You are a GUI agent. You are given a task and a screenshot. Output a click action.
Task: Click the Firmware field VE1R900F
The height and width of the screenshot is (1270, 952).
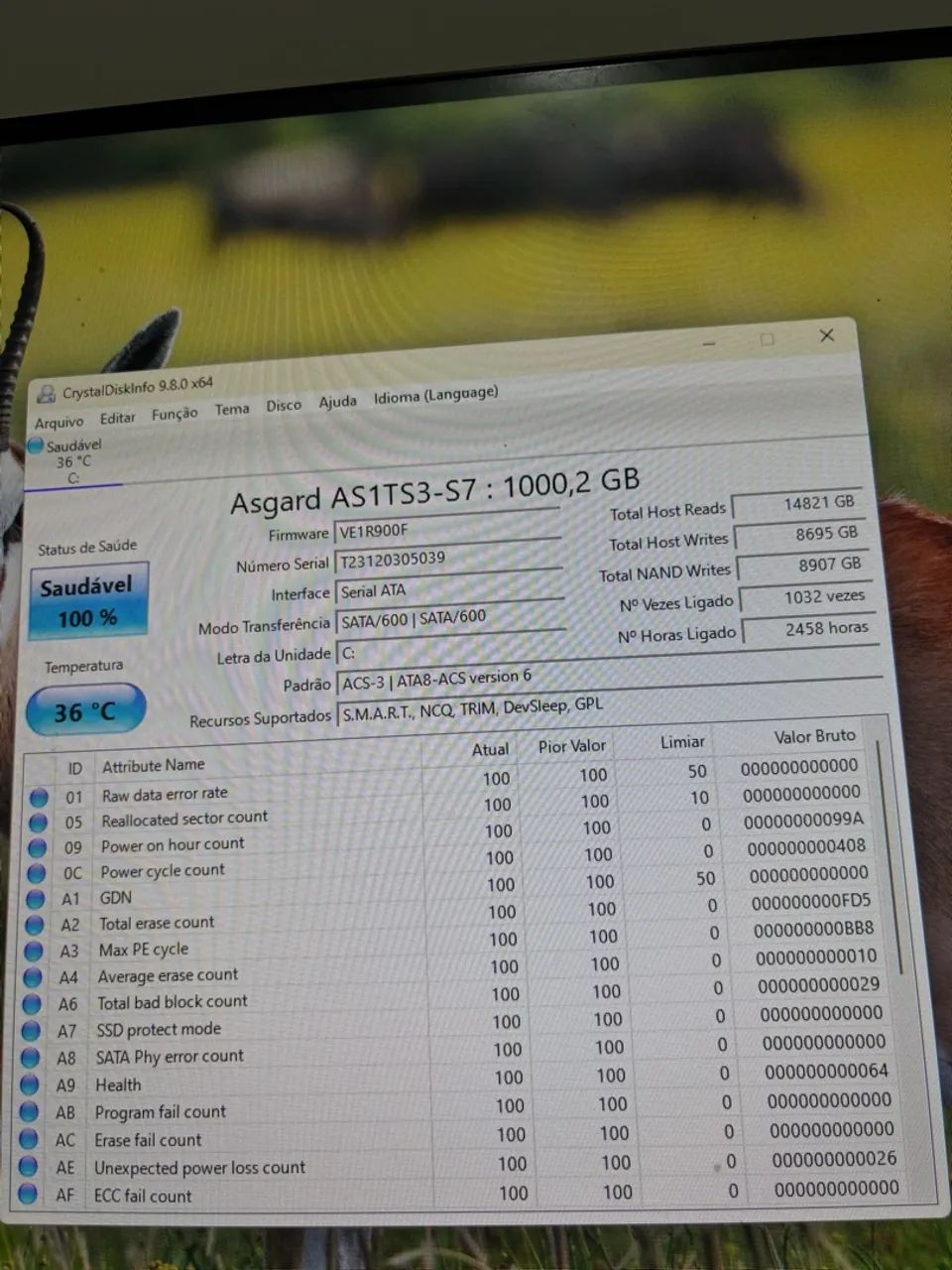point(447,526)
